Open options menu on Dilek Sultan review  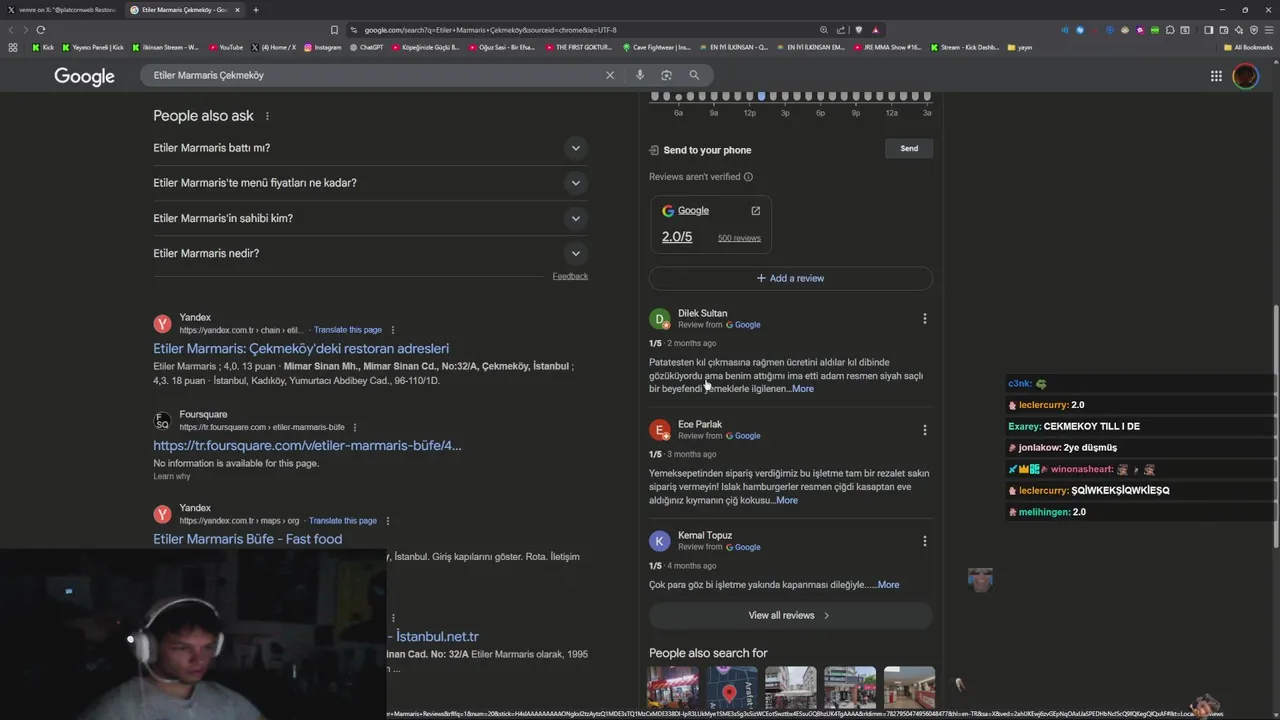[924, 319]
